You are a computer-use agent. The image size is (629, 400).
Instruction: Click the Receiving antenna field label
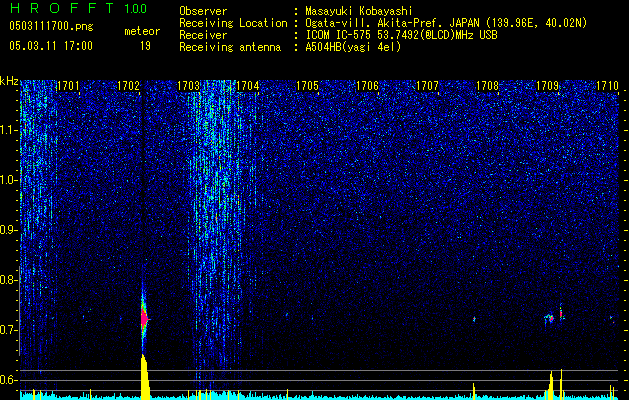pyautogui.click(x=230, y=47)
